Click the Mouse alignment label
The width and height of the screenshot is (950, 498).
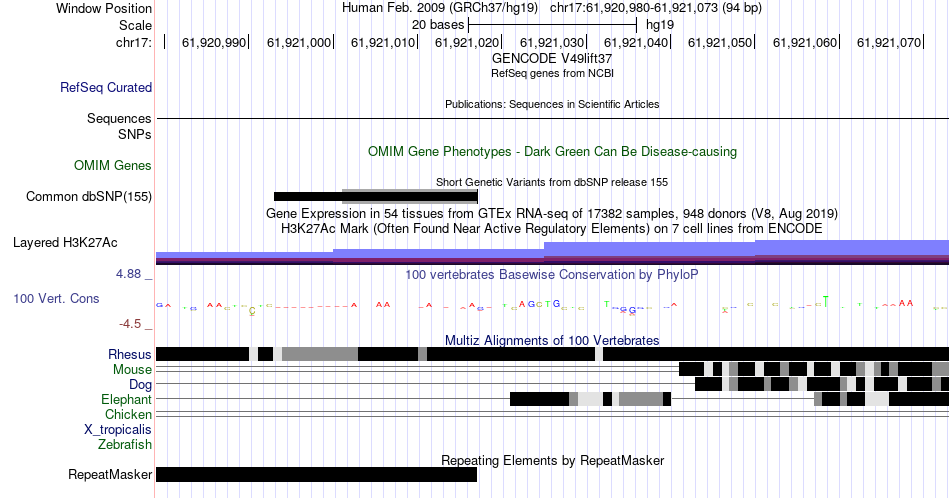click(x=132, y=370)
